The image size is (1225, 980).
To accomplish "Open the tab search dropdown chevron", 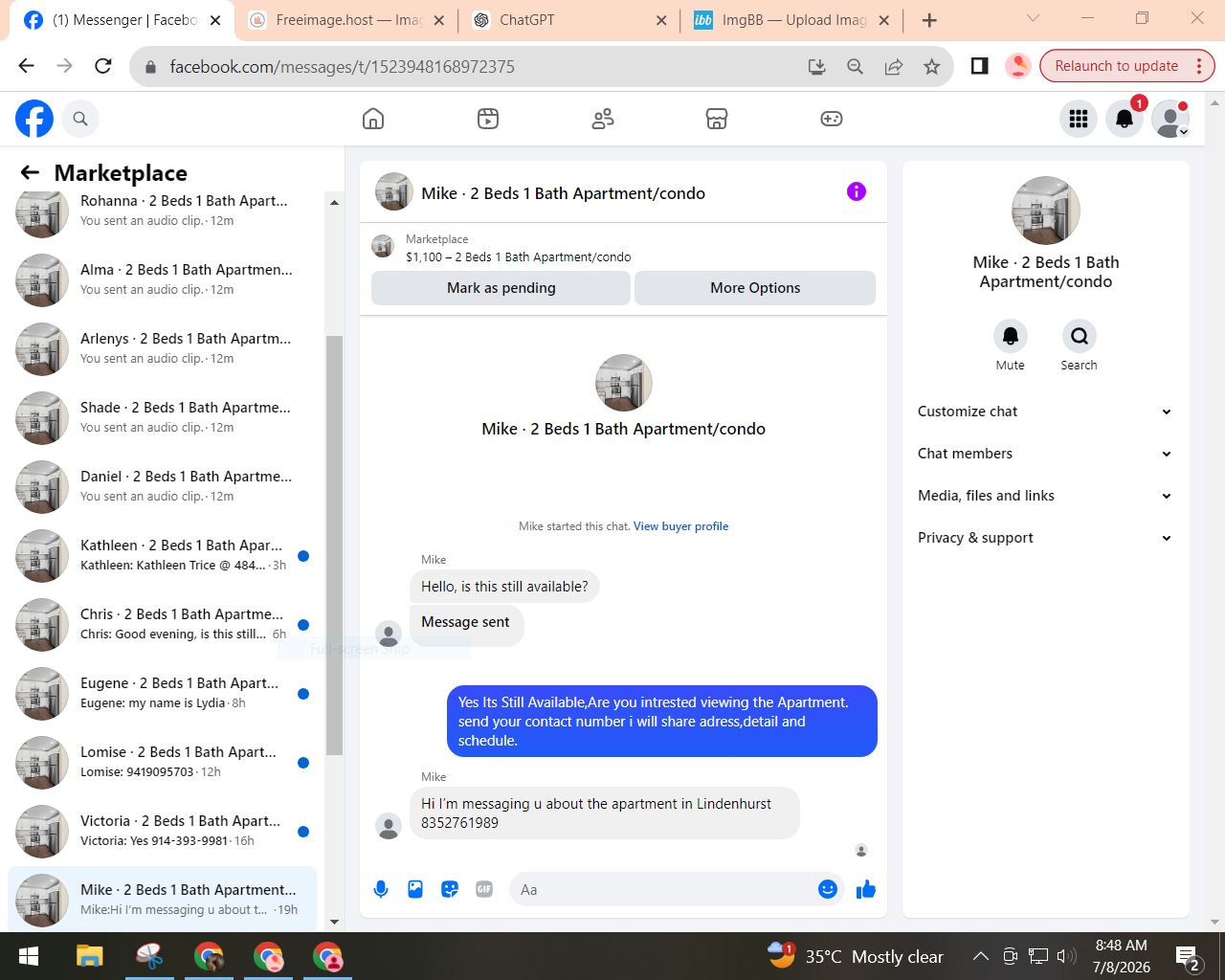I will 1033,18.
